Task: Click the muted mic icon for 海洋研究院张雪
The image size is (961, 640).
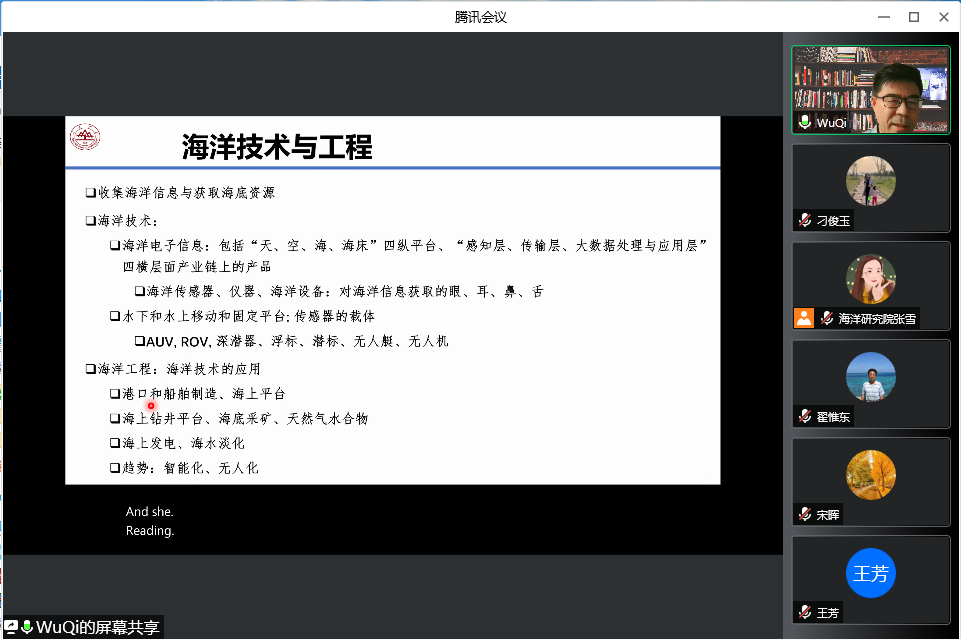Action: pyautogui.click(x=827, y=318)
